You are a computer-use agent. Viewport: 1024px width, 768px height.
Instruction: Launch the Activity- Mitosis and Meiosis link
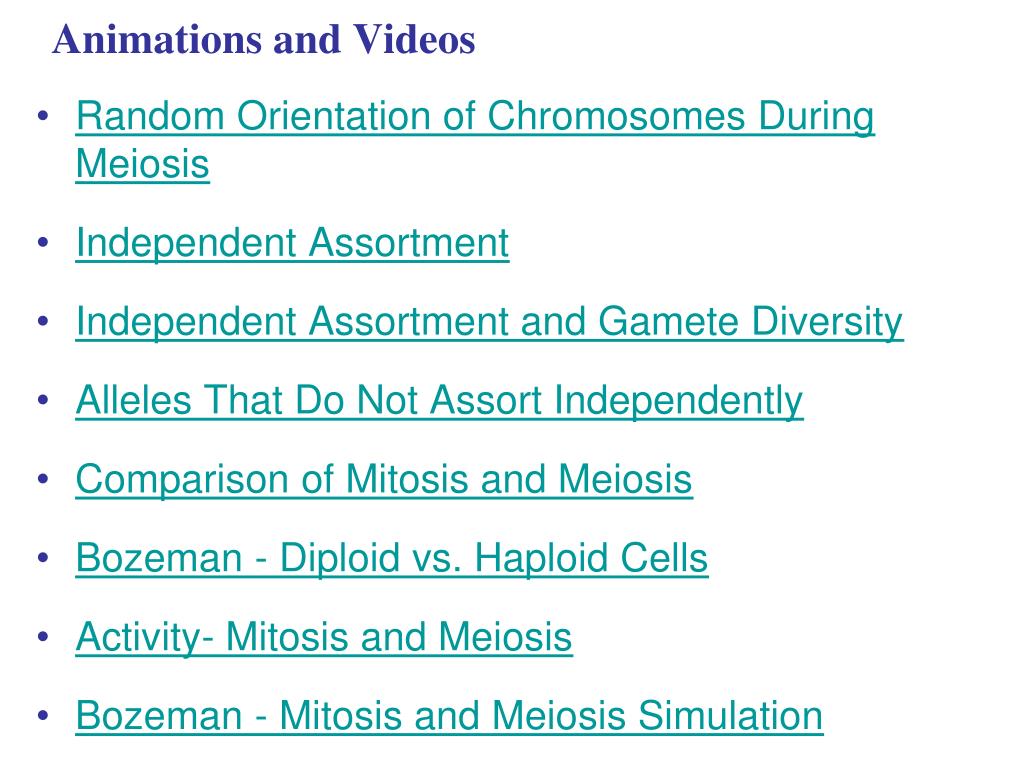(x=324, y=637)
